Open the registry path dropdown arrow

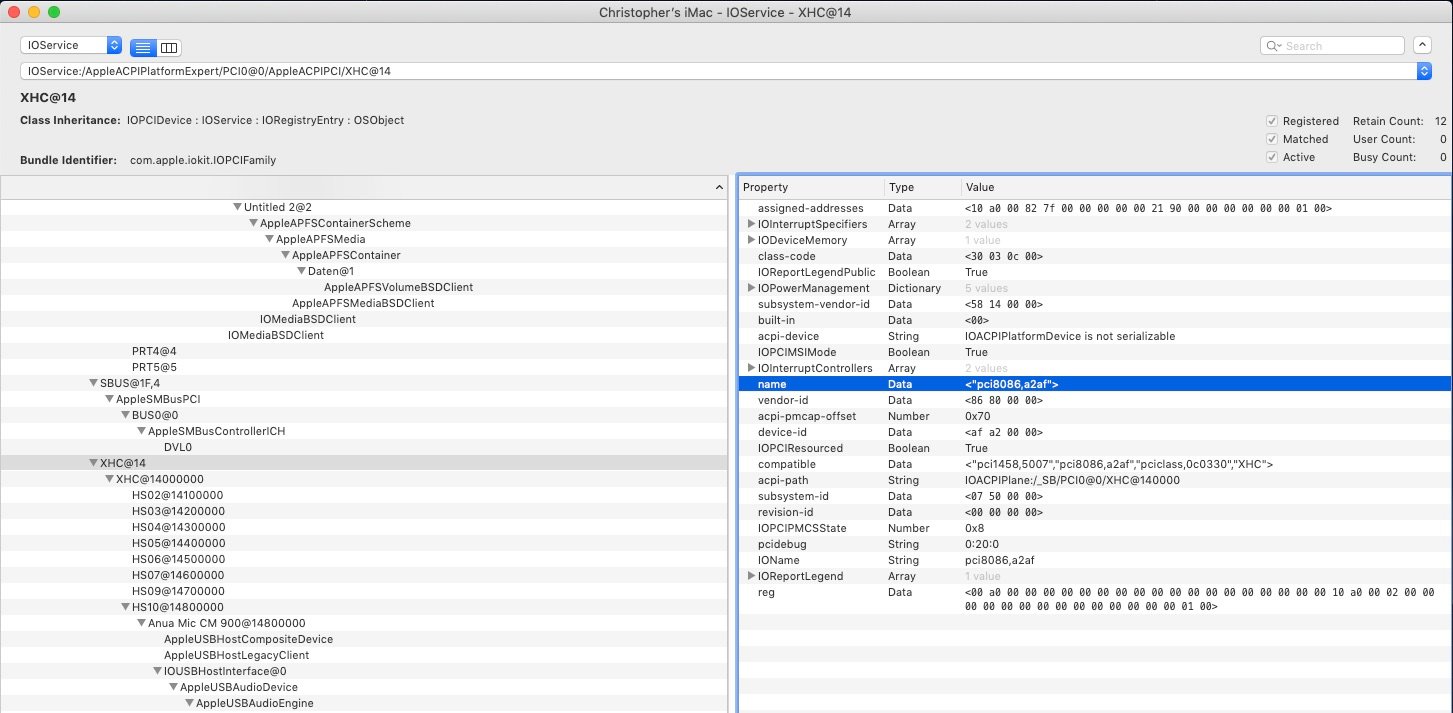(x=1423, y=71)
